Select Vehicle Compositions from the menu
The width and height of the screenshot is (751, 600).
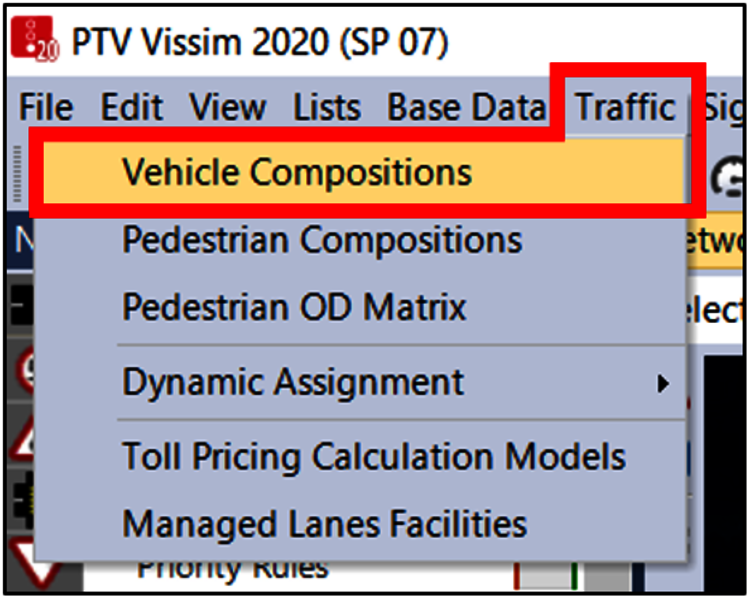point(297,172)
